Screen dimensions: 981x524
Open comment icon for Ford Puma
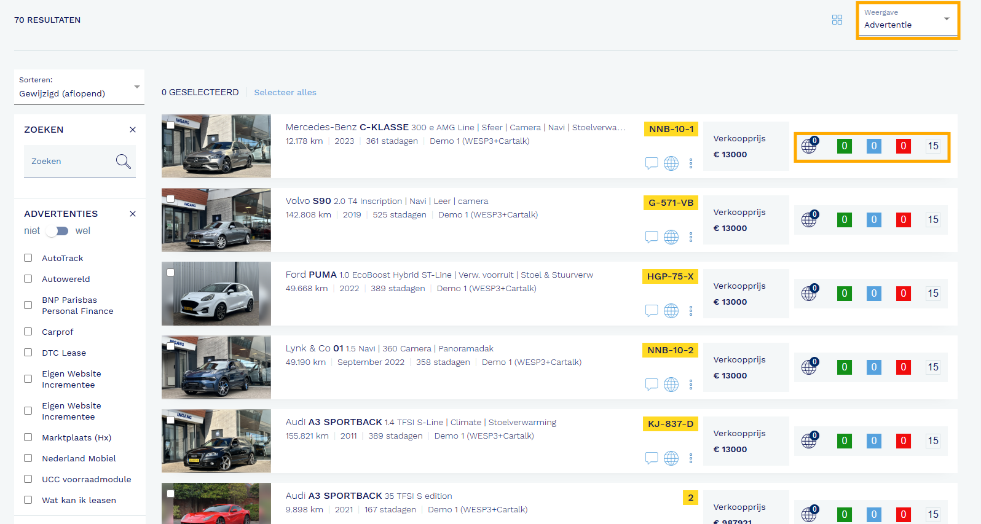point(651,311)
